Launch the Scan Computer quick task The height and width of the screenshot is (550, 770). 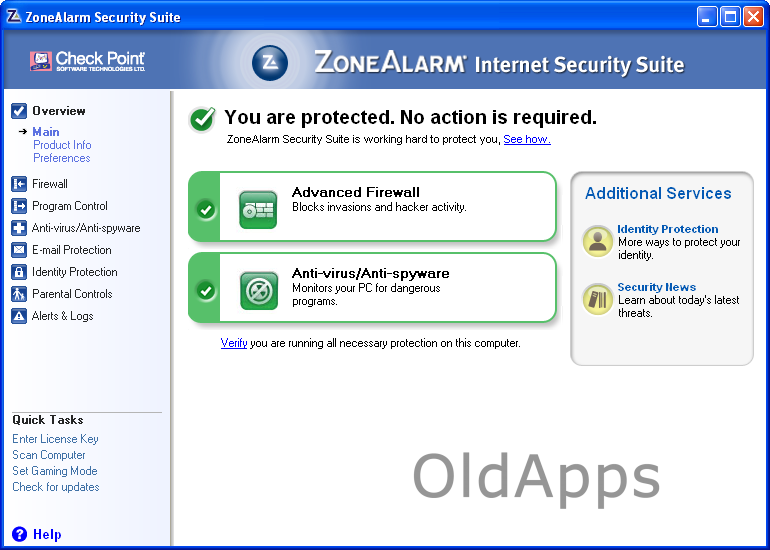[49, 455]
